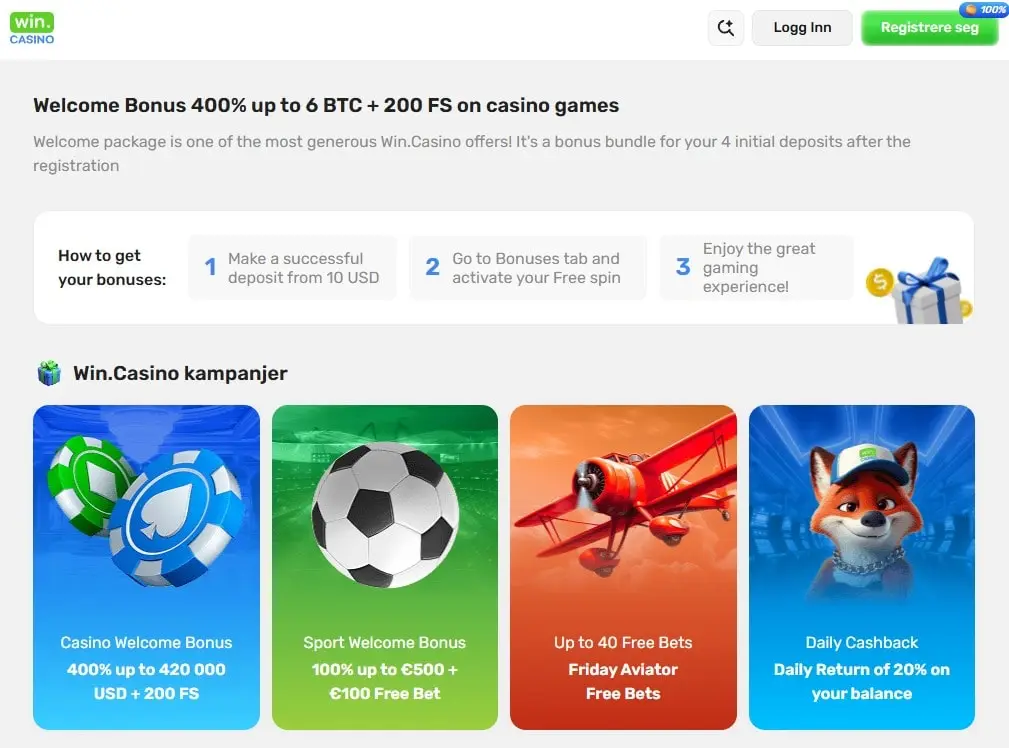Click the Welcome Bonus 400% heading

326,106
